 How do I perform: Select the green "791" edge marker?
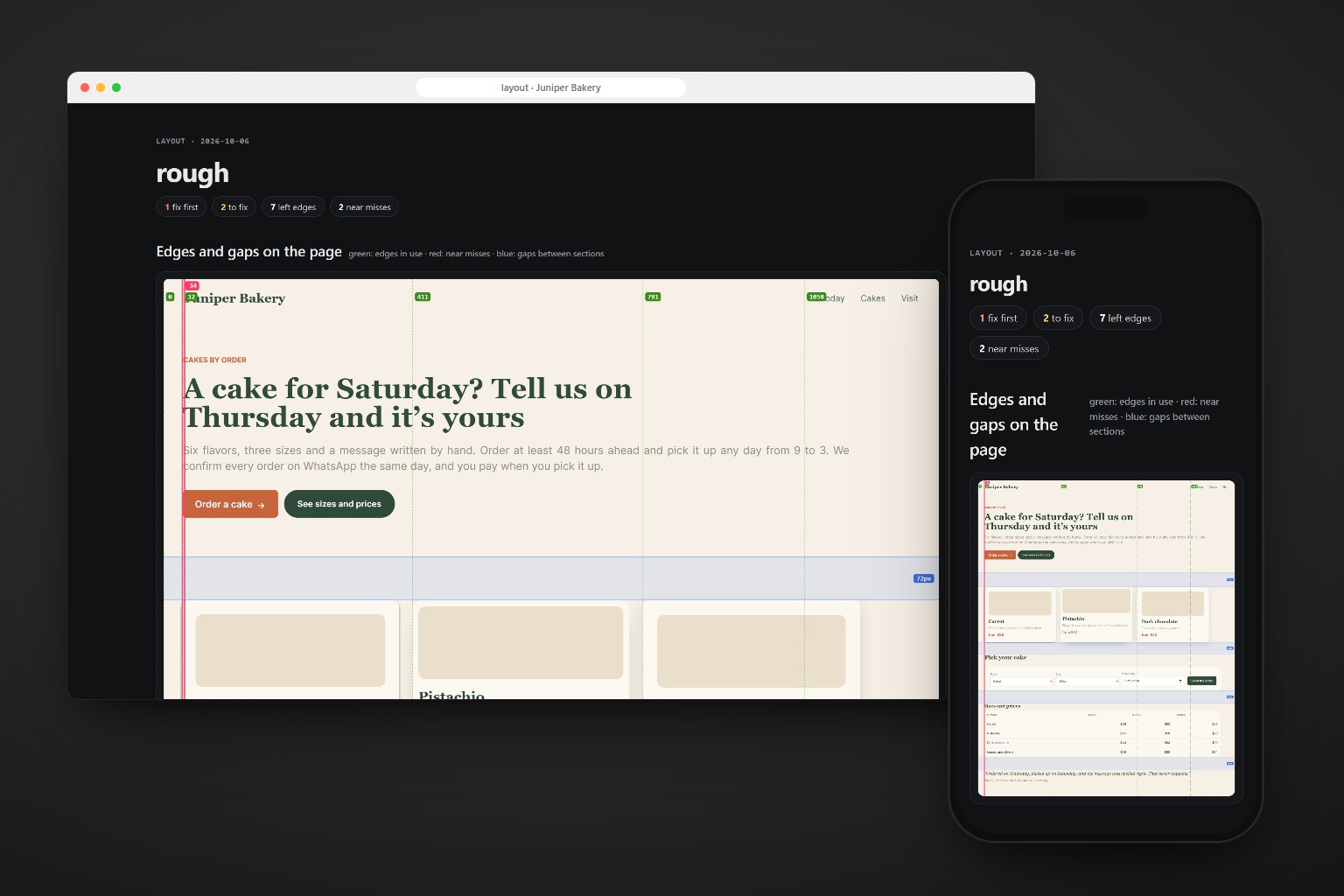653,297
